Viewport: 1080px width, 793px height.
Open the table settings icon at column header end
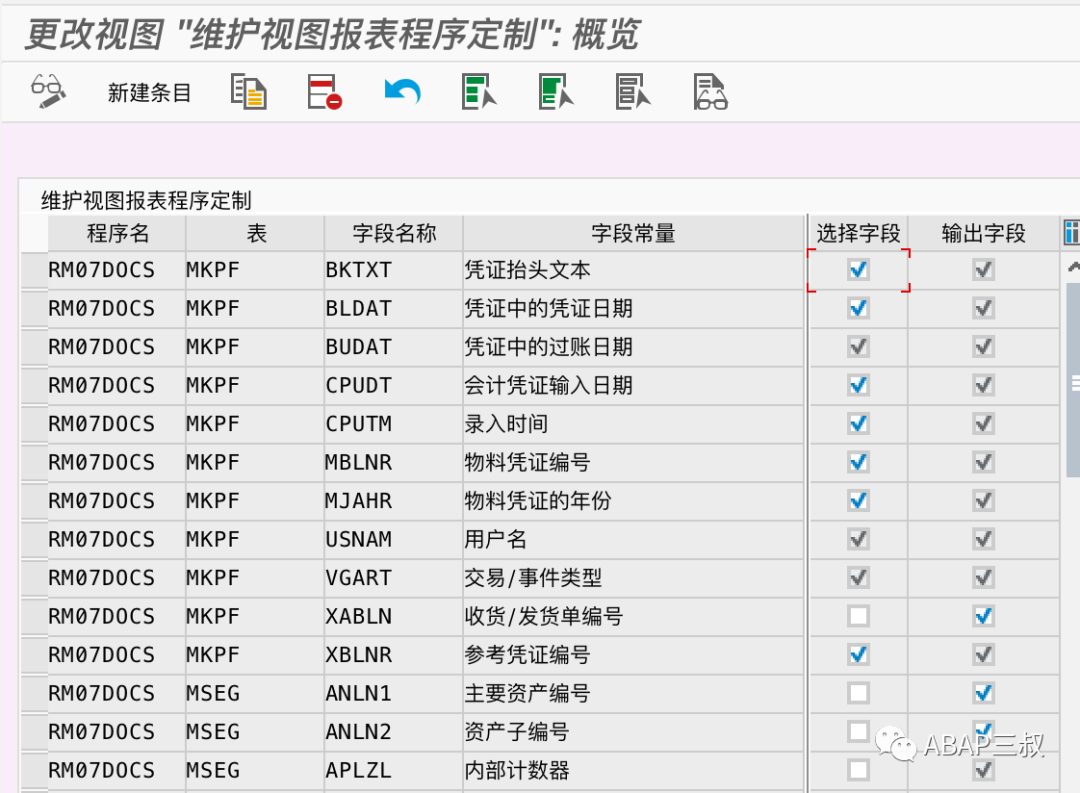coord(1071,233)
